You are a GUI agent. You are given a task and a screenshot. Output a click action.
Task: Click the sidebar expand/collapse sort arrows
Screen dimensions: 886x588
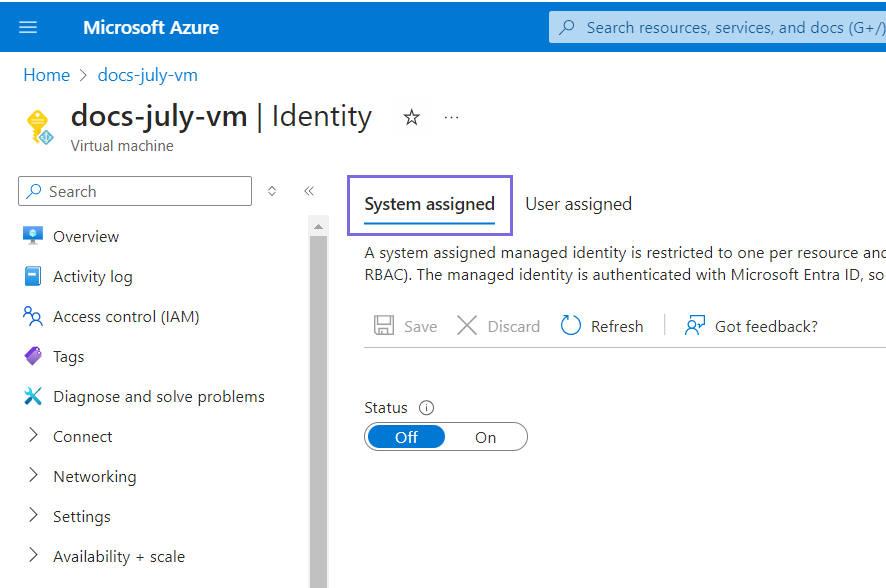(272, 191)
